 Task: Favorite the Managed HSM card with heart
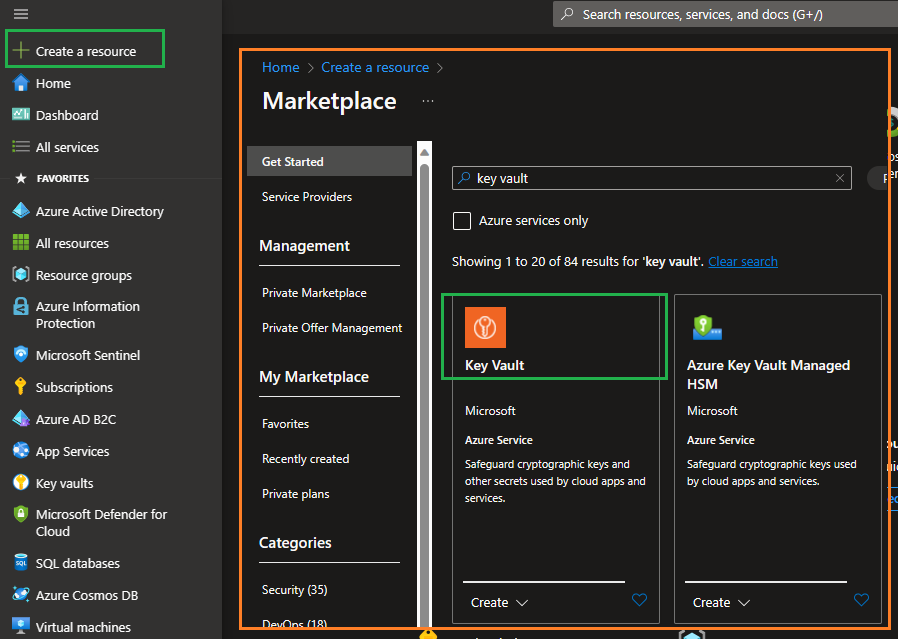pos(861,600)
